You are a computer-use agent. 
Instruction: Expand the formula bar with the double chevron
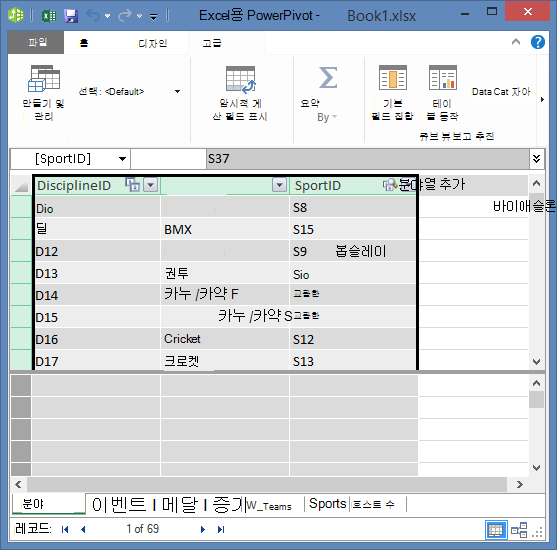tap(536, 158)
